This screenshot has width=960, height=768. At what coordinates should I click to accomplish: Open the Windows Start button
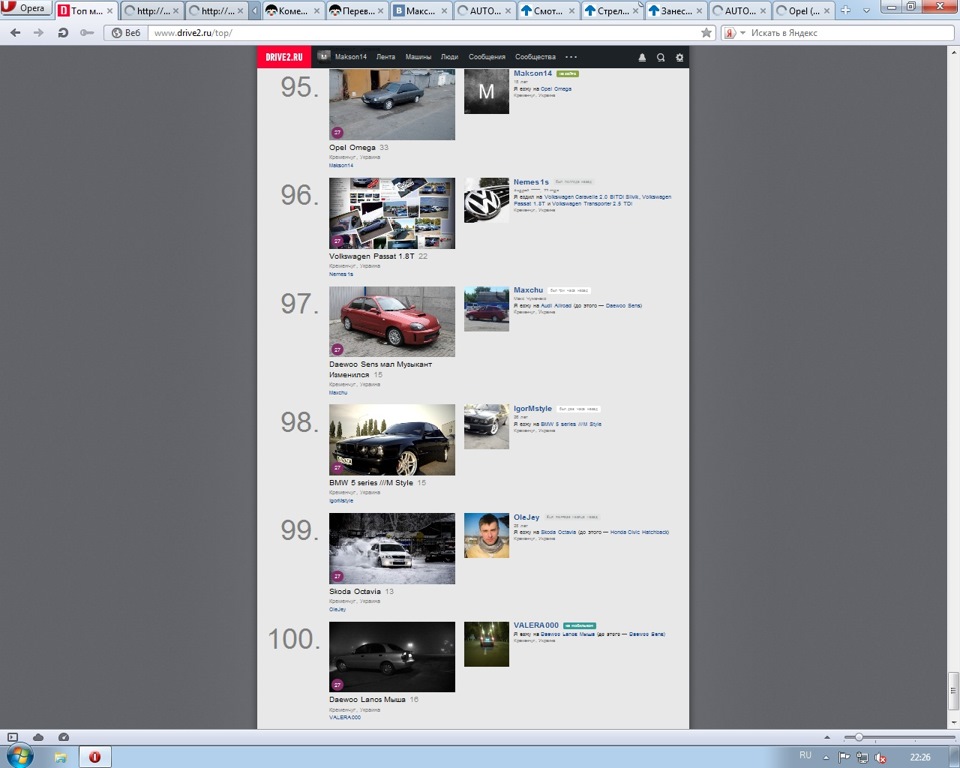[x=20, y=757]
